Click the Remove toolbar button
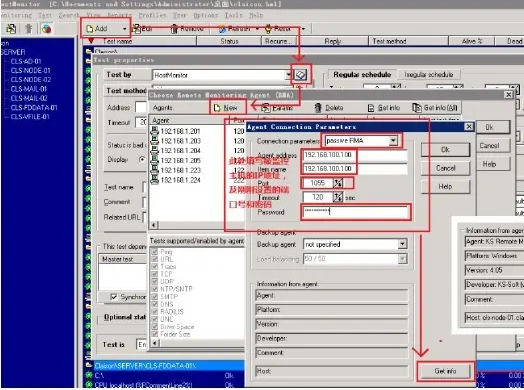524x390 pixels. (x=187, y=29)
